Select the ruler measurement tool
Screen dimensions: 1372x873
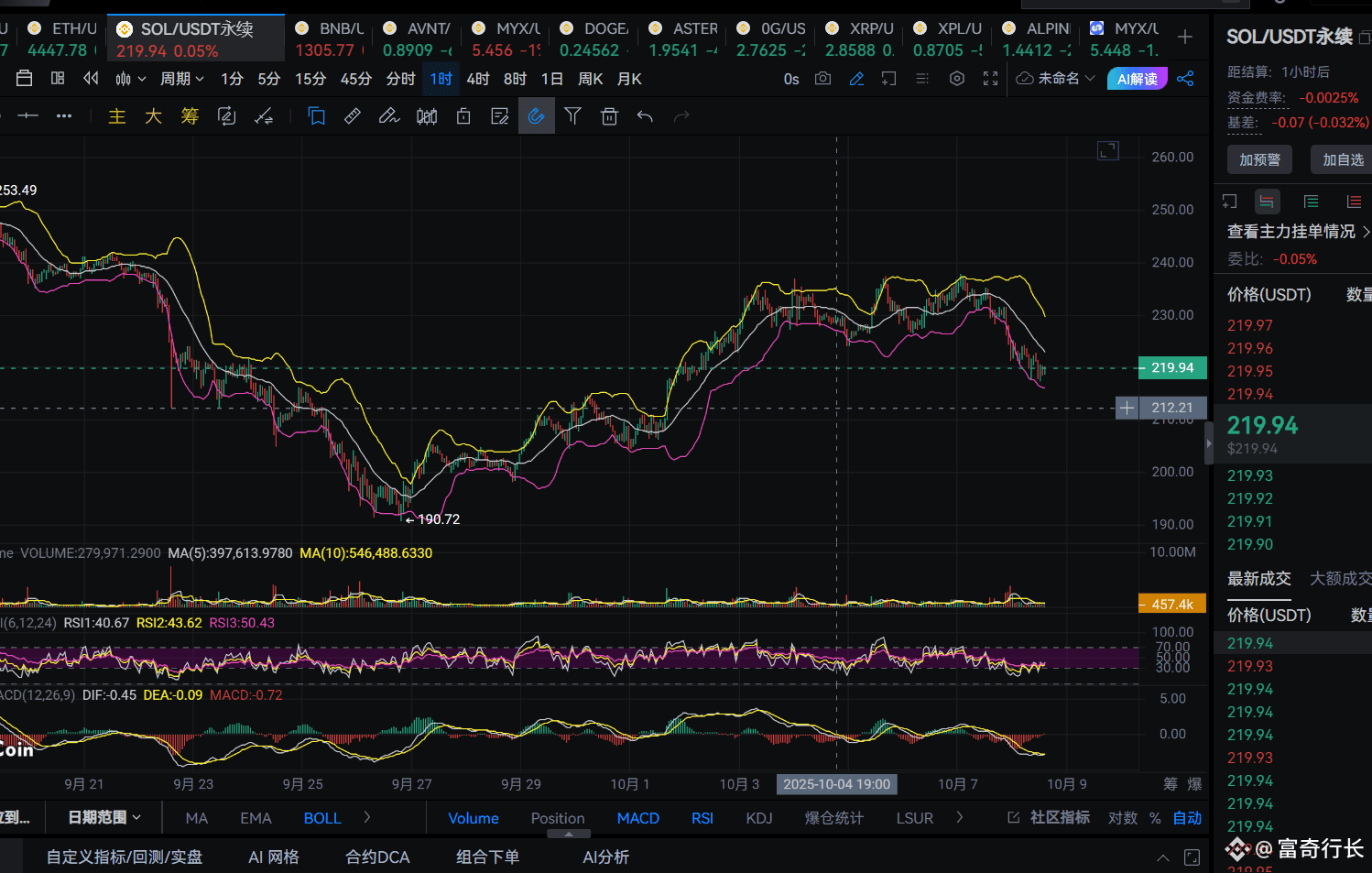(x=353, y=116)
